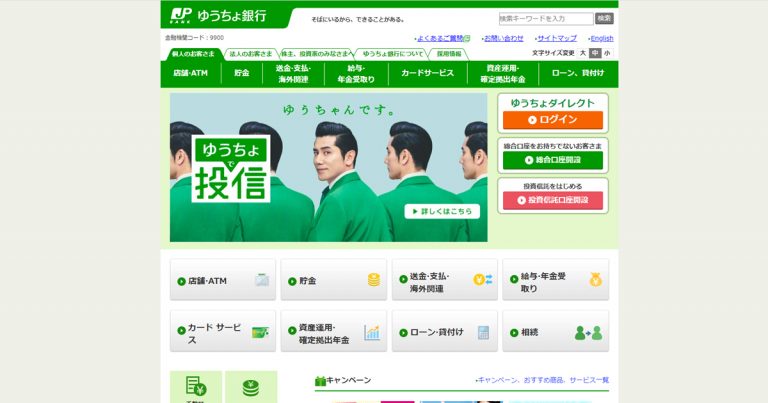Click the gift icon beside キャンペーン heading
Viewport: 768px width, 403px height.
coord(320,380)
